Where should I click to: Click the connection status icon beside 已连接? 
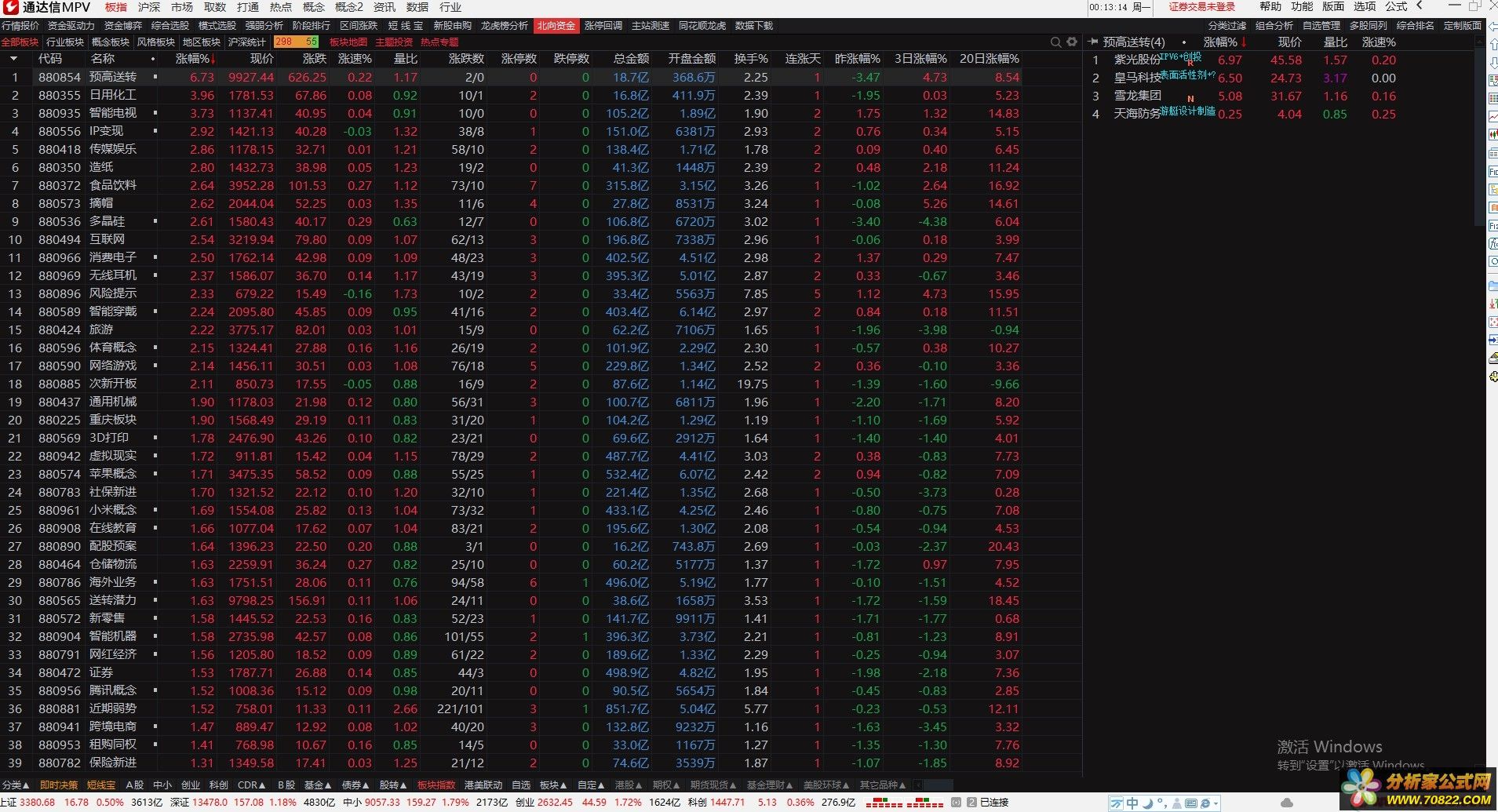pos(971,803)
